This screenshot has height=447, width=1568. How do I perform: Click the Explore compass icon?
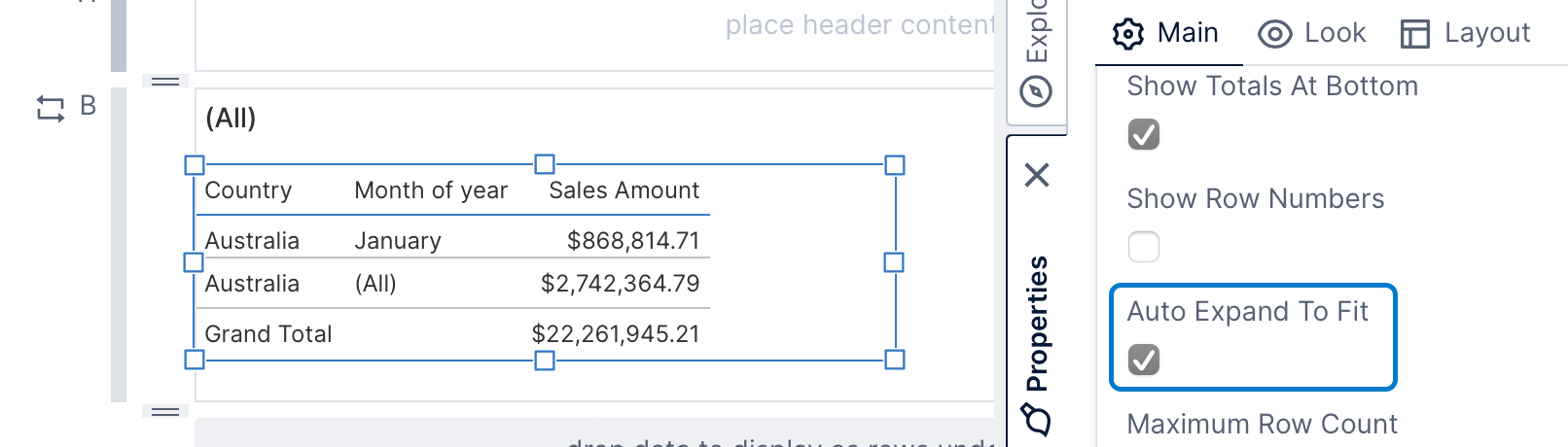point(1036,92)
